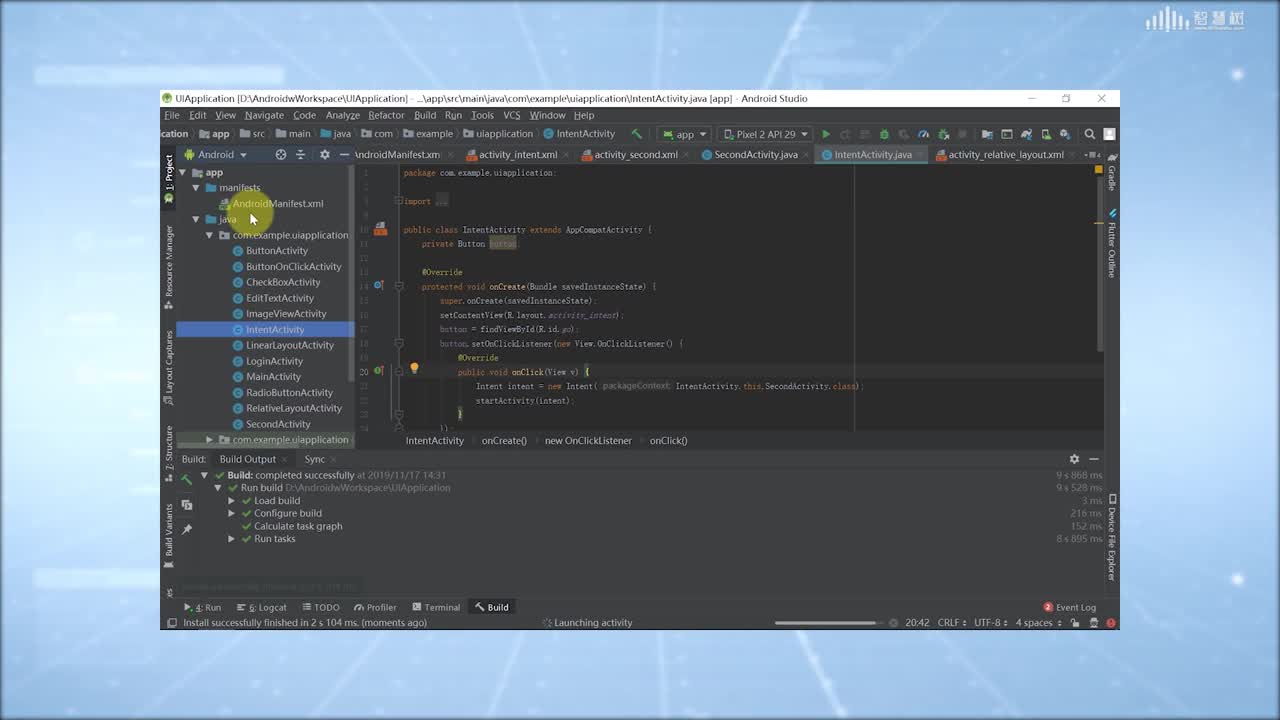
Task: Click the UTF-8 encoding selector
Action: click(990, 622)
